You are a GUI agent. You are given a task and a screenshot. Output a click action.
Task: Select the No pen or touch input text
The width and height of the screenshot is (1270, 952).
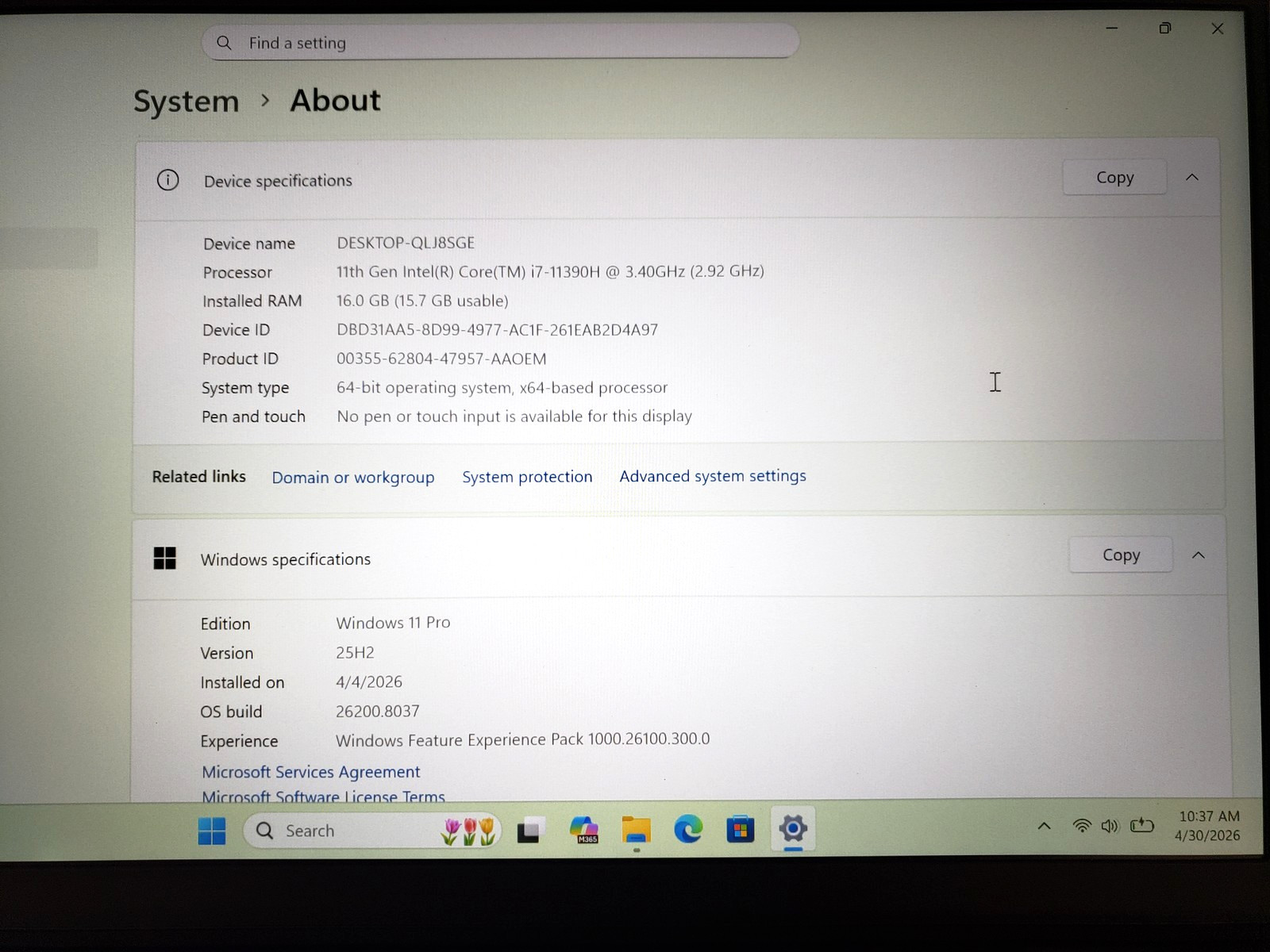(514, 416)
